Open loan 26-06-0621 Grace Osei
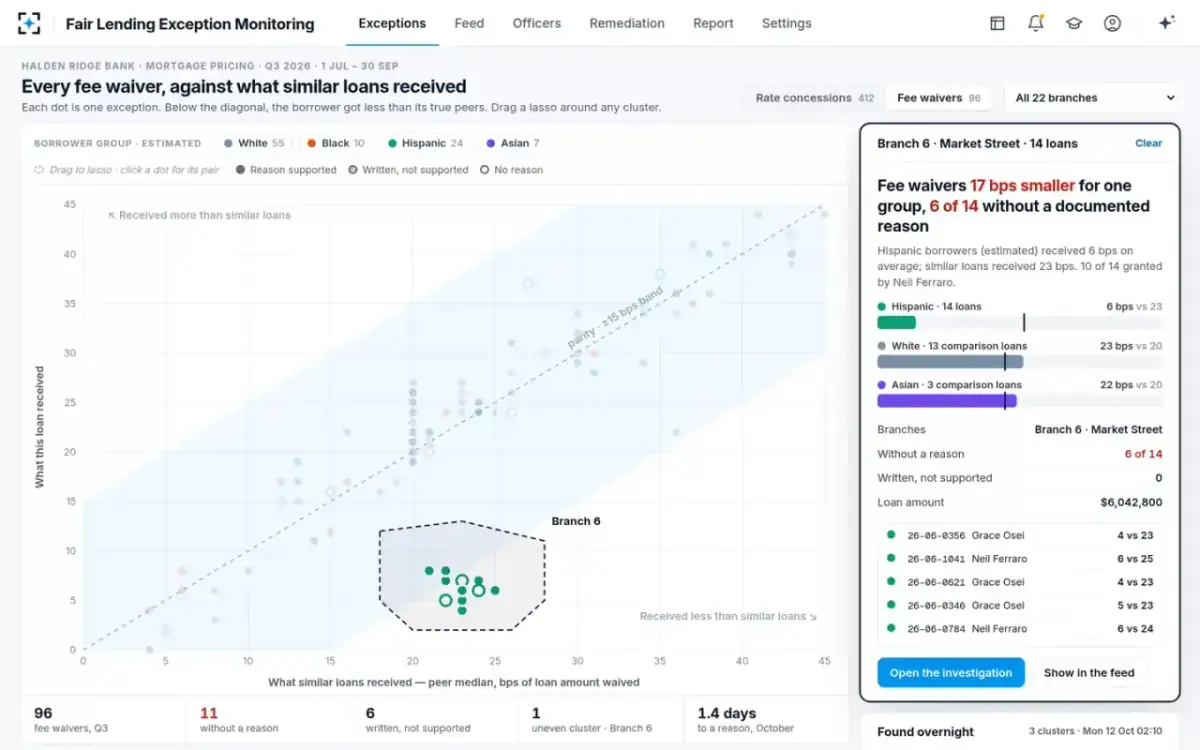The height and width of the screenshot is (750, 1200). (x=1020, y=582)
